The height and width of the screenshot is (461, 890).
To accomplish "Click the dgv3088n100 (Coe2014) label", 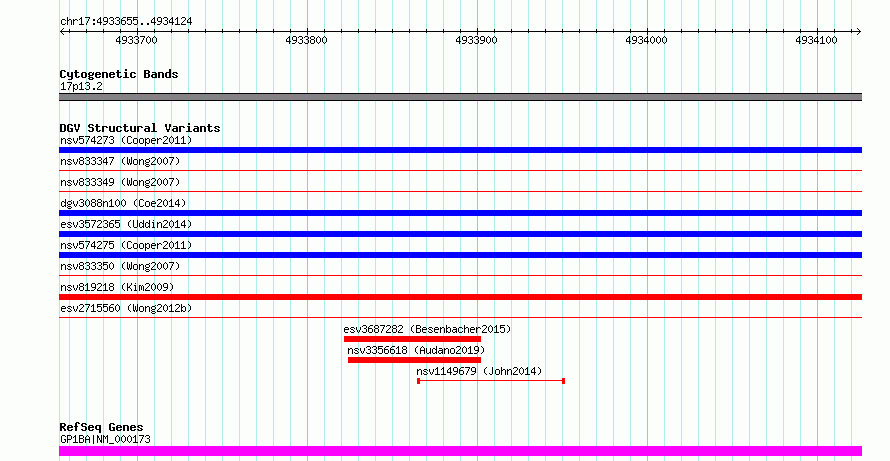I will click(123, 203).
